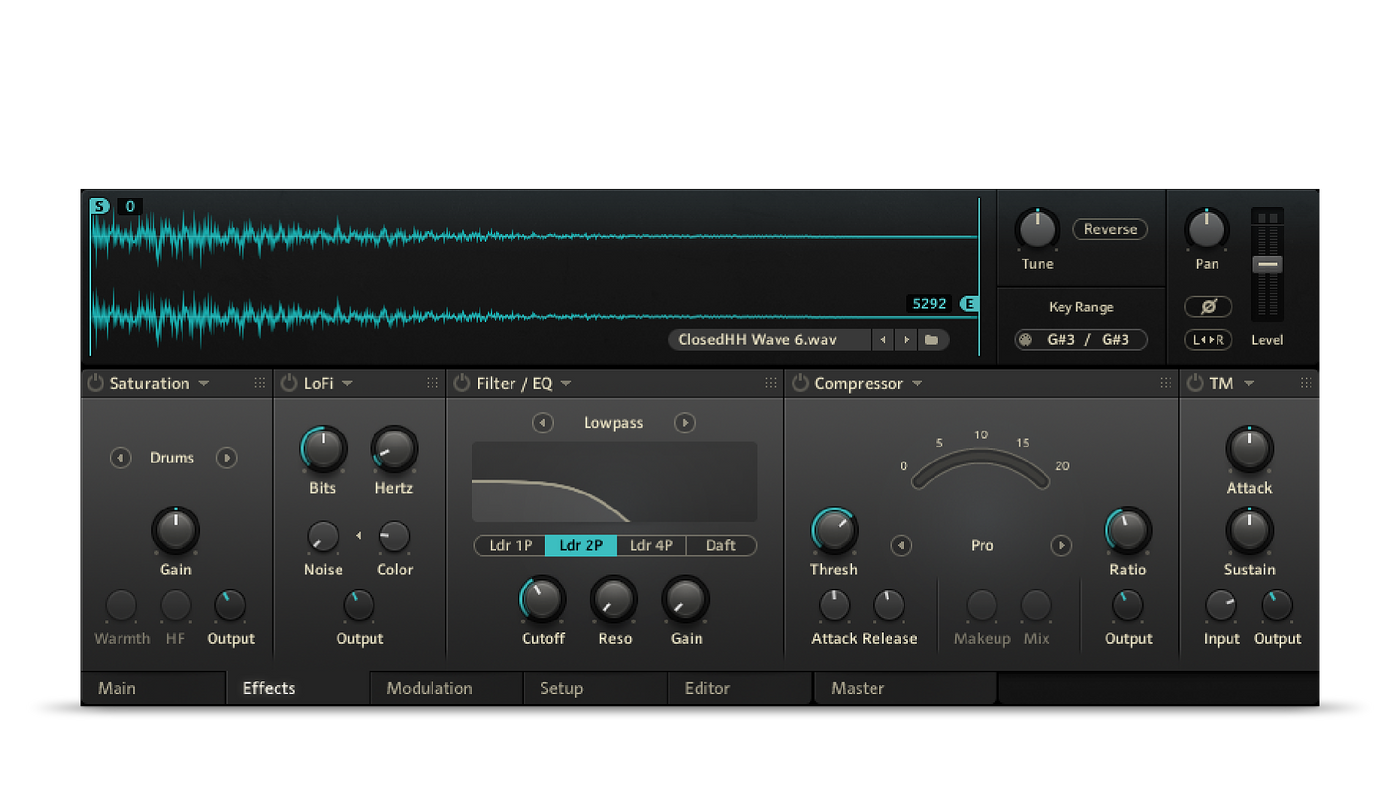The height and width of the screenshot is (798, 1400).
Task: Click the compressor Thresh knob
Action: (x=833, y=531)
